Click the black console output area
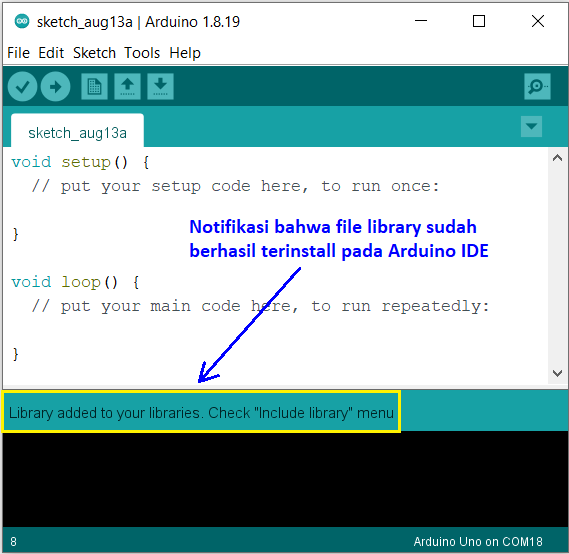The height and width of the screenshot is (554, 569). (285, 479)
